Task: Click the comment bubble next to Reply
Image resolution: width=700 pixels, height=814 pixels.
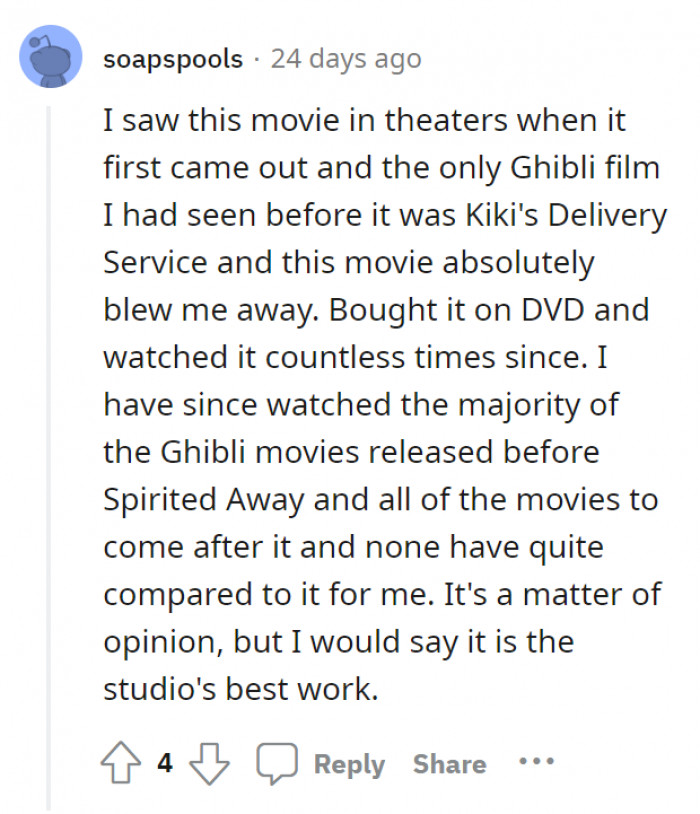Action: pos(280,763)
